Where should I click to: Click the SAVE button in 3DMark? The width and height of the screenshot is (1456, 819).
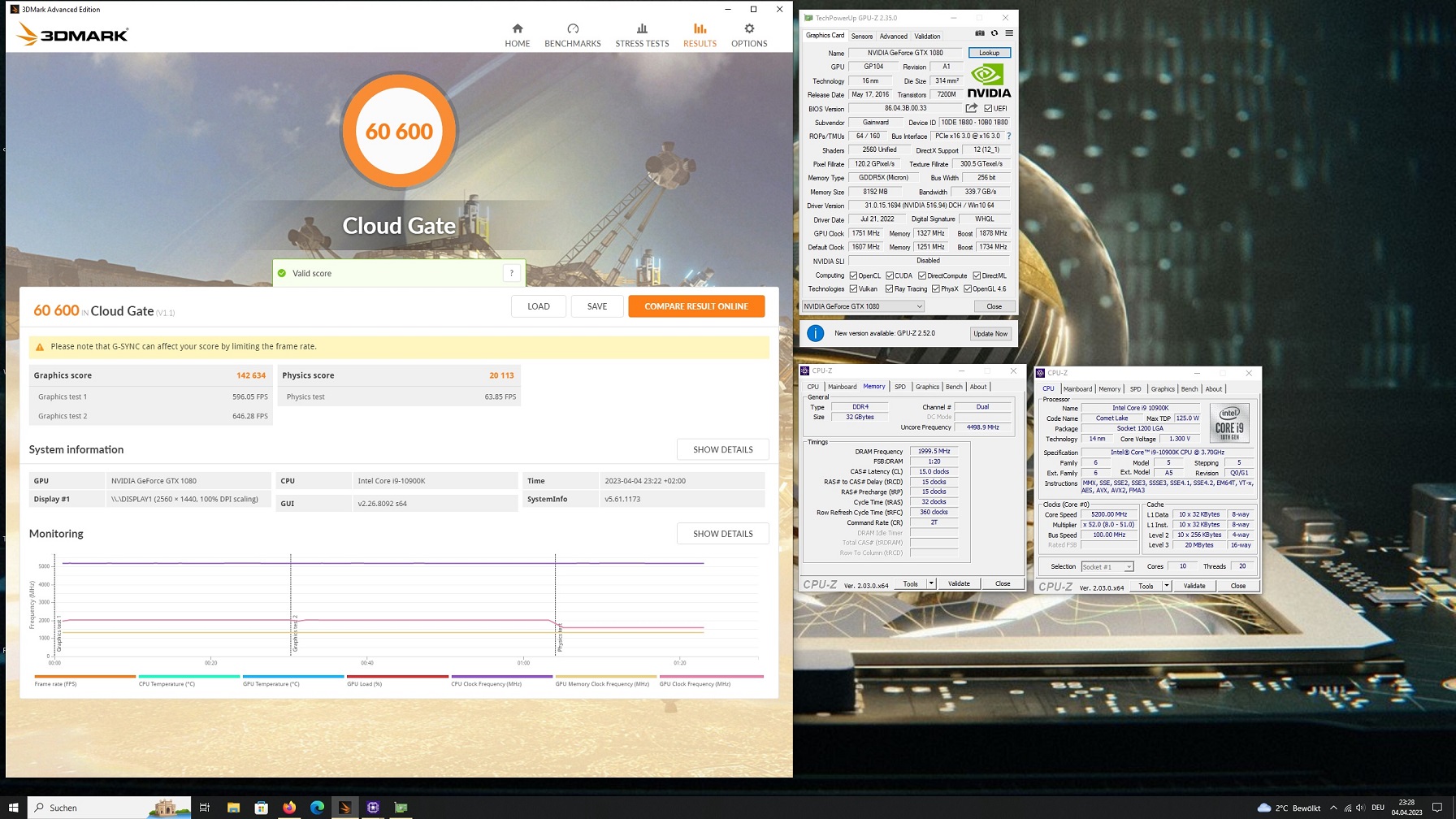click(x=597, y=306)
